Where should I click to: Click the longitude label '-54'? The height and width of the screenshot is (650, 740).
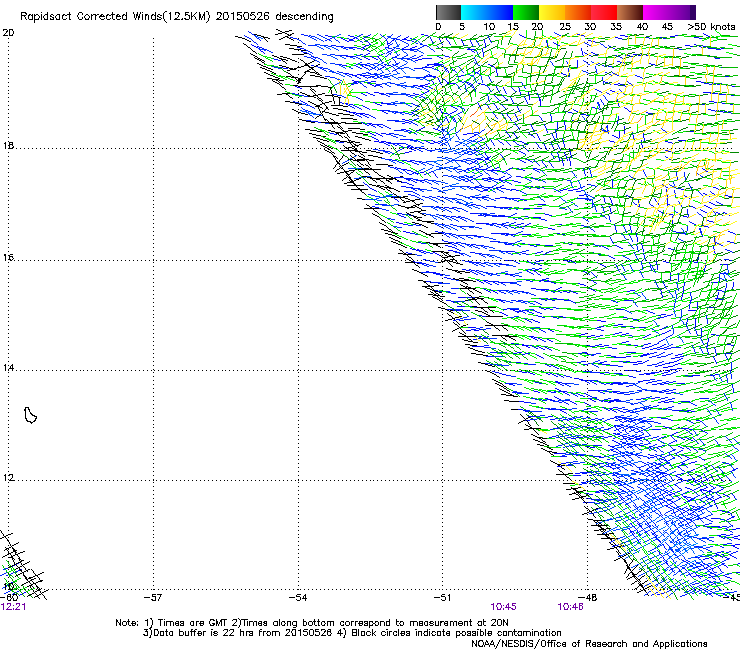coord(298,597)
